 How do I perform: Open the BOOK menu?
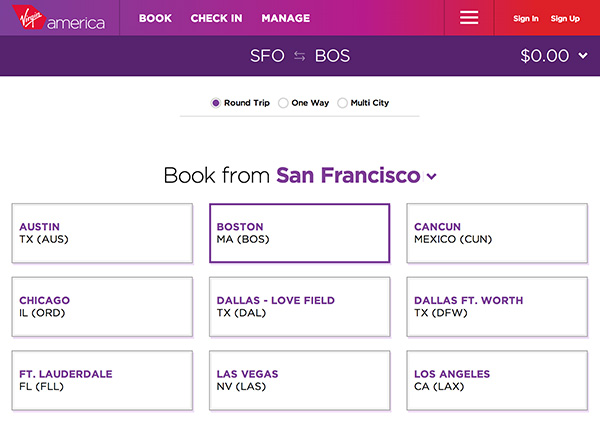pyautogui.click(x=155, y=18)
